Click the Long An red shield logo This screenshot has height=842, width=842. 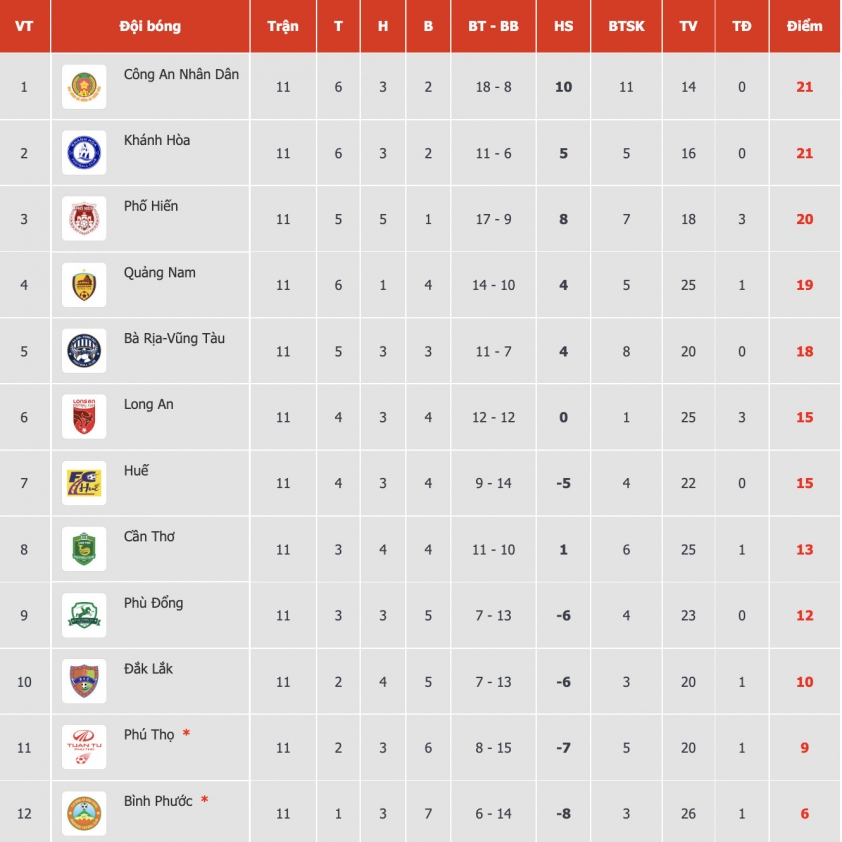pyautogui.click(x=84, y=417)
